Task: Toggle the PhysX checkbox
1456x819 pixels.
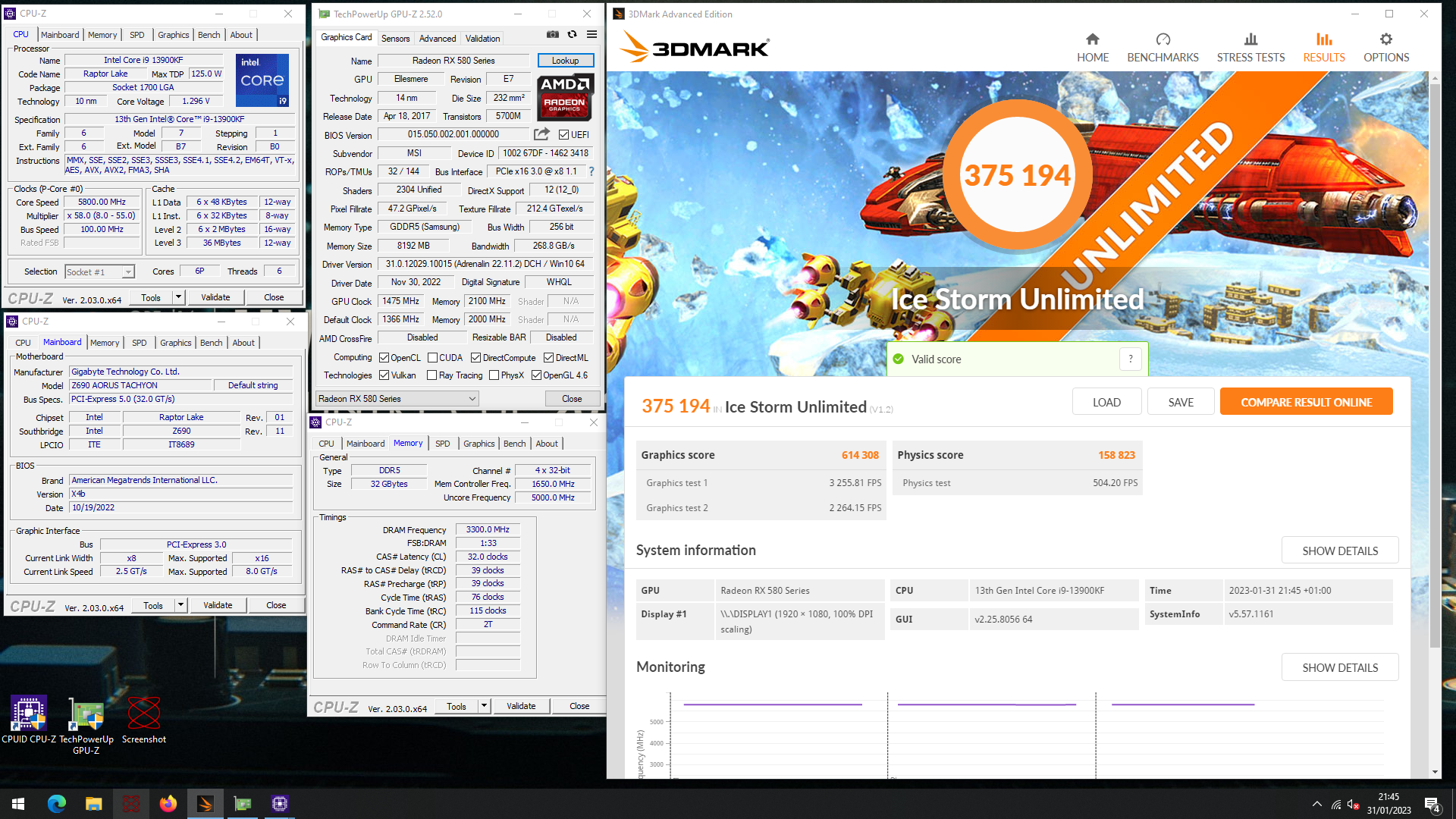Action: click(x=494, y=375)
